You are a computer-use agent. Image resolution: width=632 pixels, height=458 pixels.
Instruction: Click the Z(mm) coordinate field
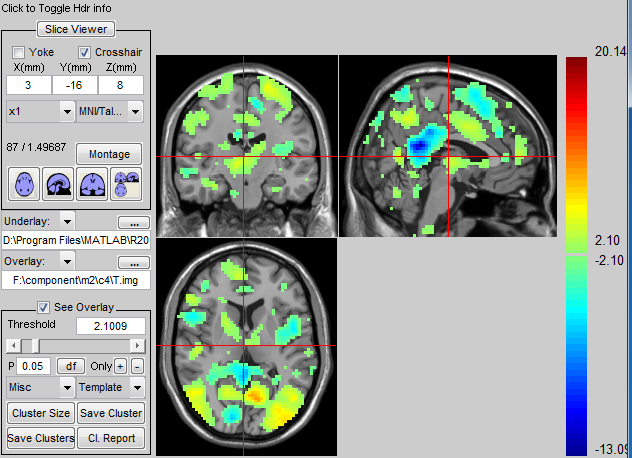point(121,85)
